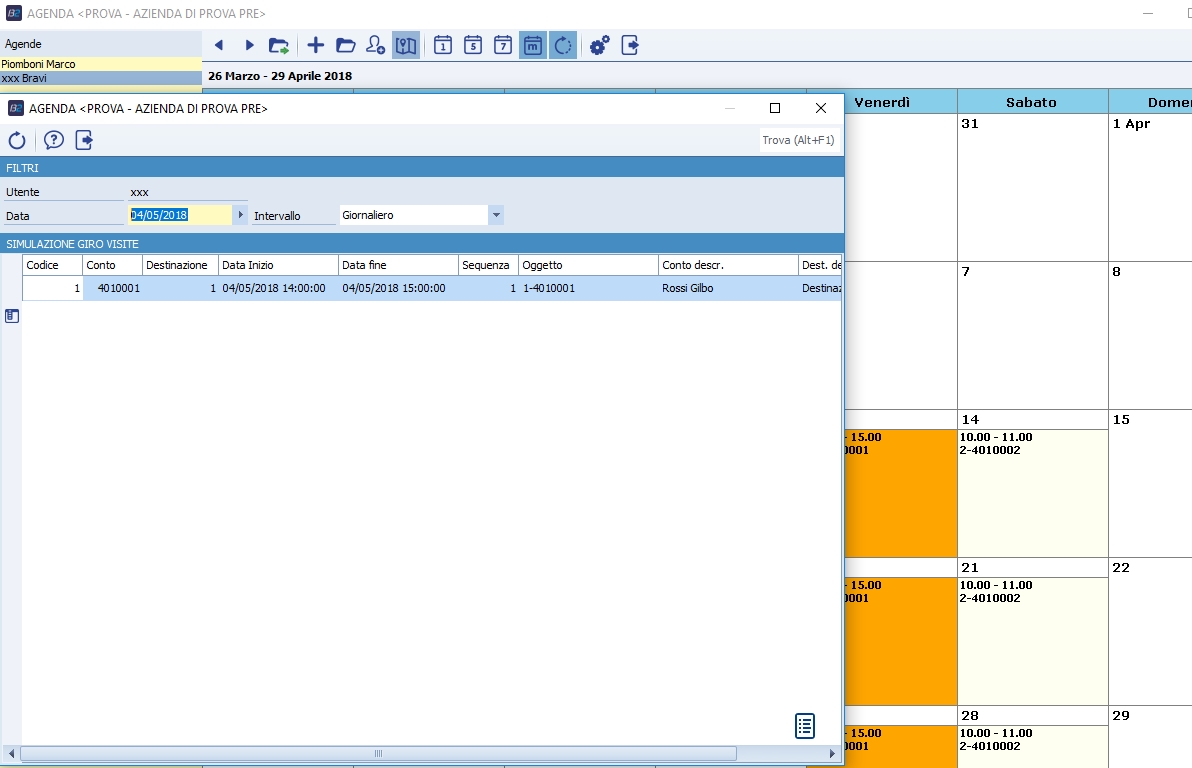
Task: Select cell 04/05/2018 15:00:00
Action: (398, 288)
